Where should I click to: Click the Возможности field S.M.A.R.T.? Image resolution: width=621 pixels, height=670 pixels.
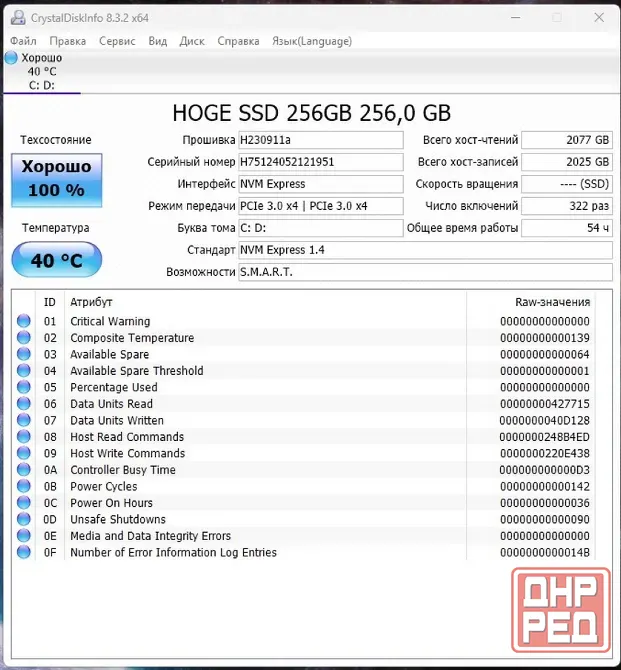(425, 272)
